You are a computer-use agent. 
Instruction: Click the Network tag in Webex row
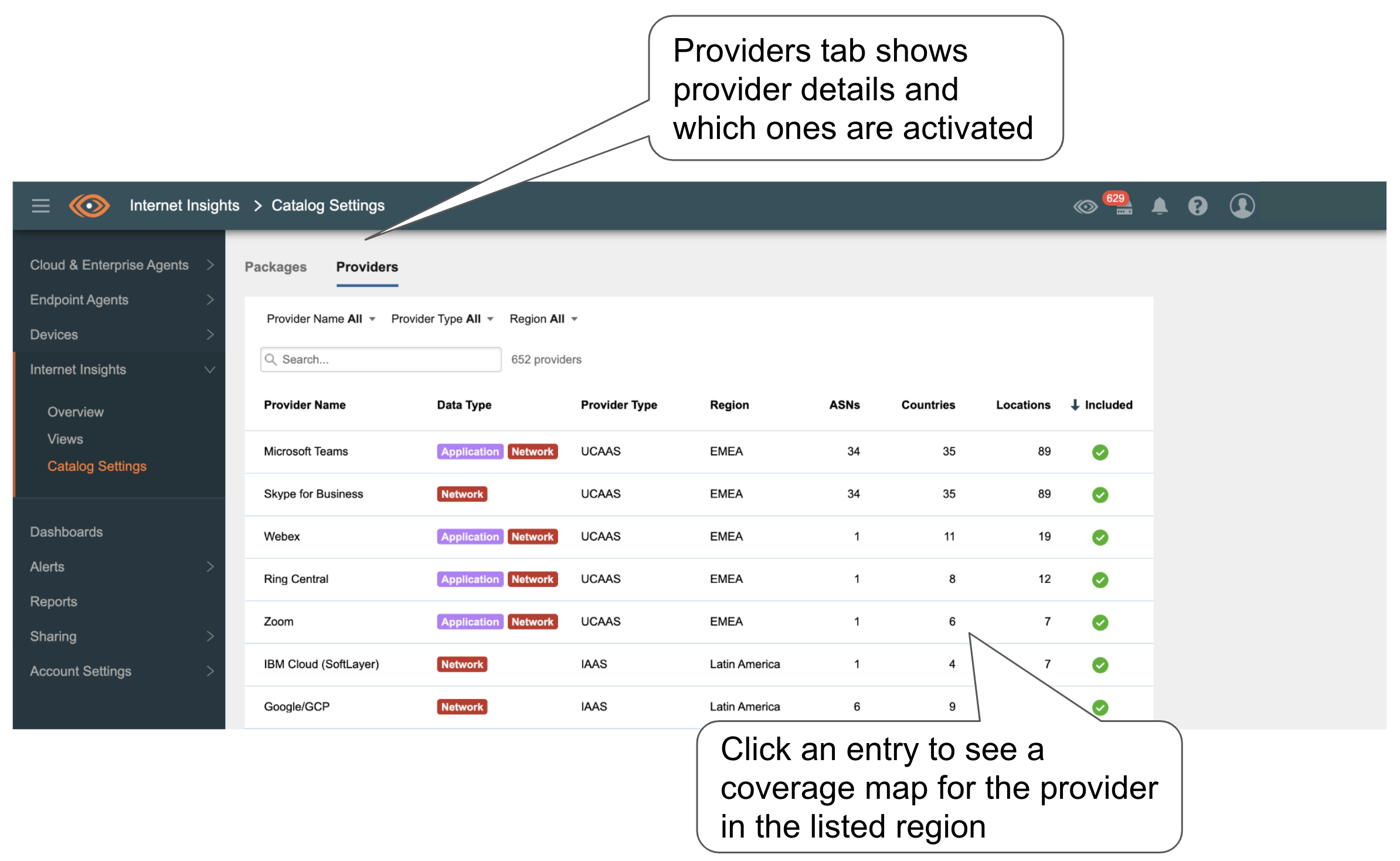coord(532,537)
